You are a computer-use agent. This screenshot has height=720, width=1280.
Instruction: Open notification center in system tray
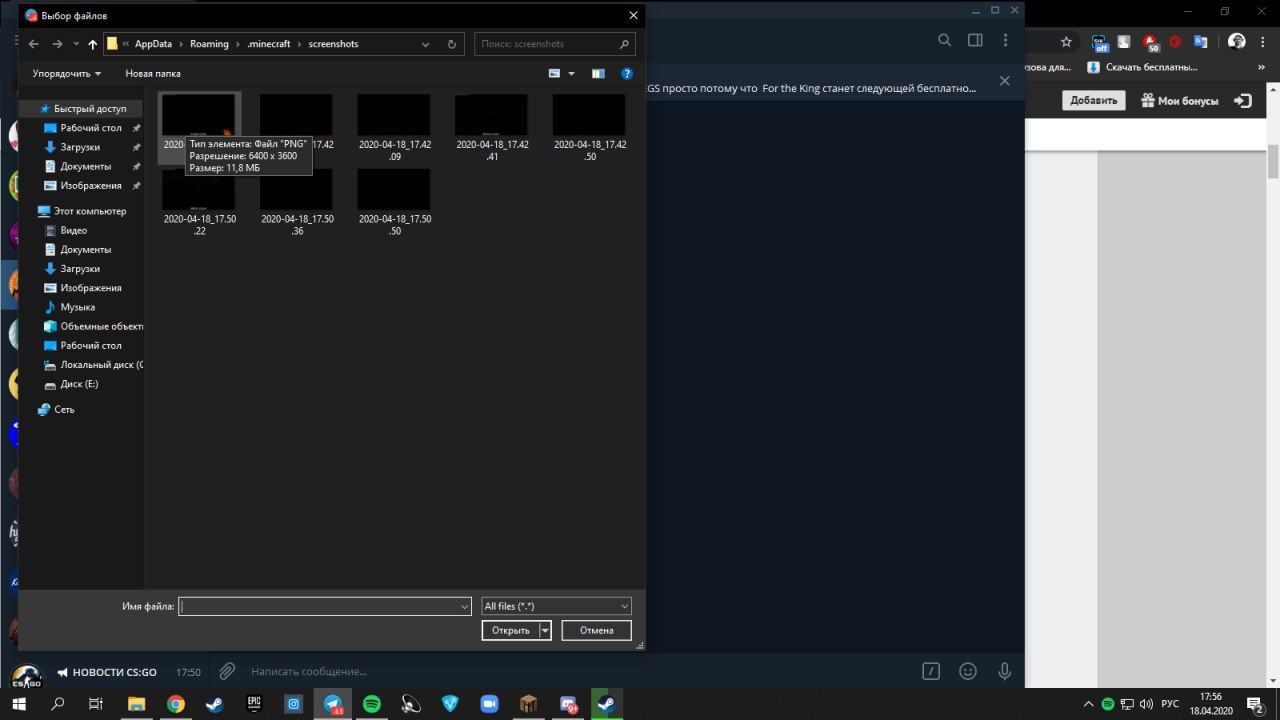1255,704
